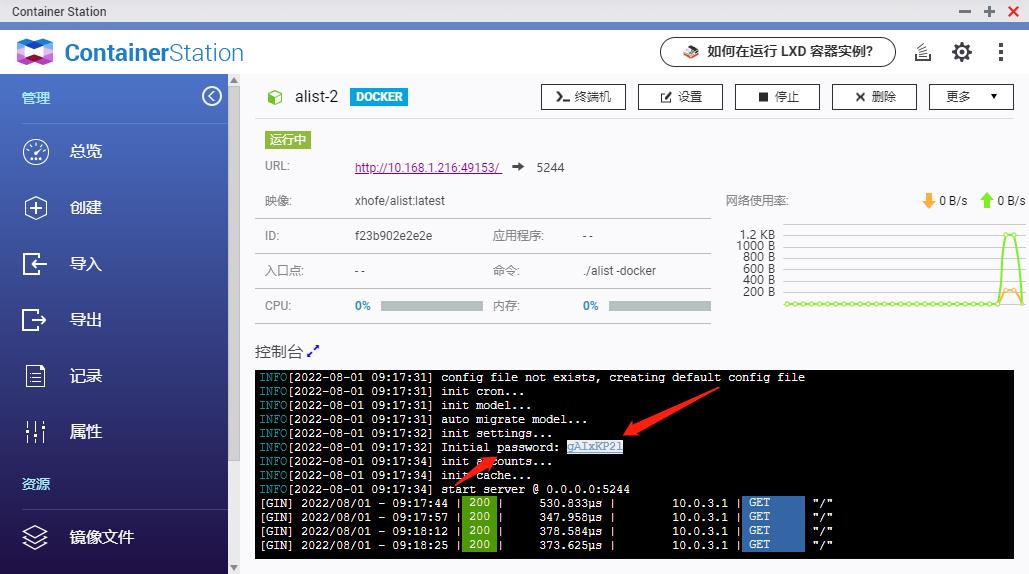This screenshot has height=574, width=1029.
Task: Click the stacked layers notification icon
Action: [x=923, y=52]
